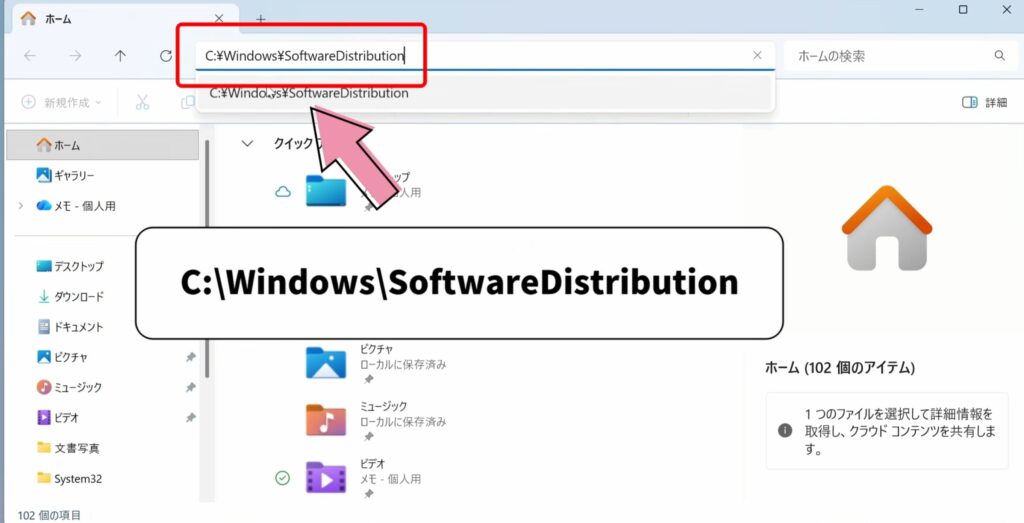The height and width of the screenshot is (523, 1024).
Task: Click the navigation pane scrollbar
Action: pyautogui.click(x=207, y=260)
